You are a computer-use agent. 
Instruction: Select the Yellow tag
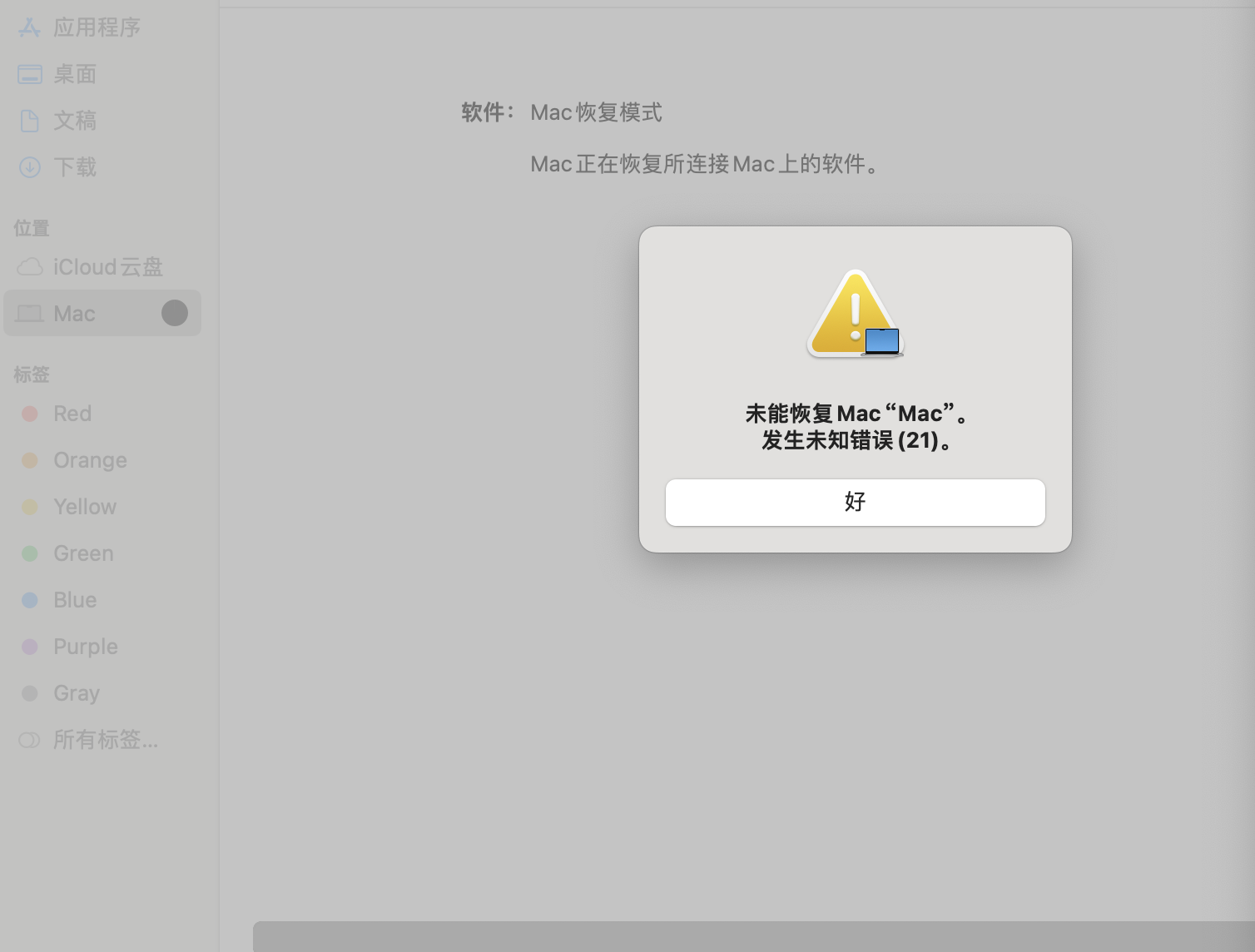(x=69, y=507)
